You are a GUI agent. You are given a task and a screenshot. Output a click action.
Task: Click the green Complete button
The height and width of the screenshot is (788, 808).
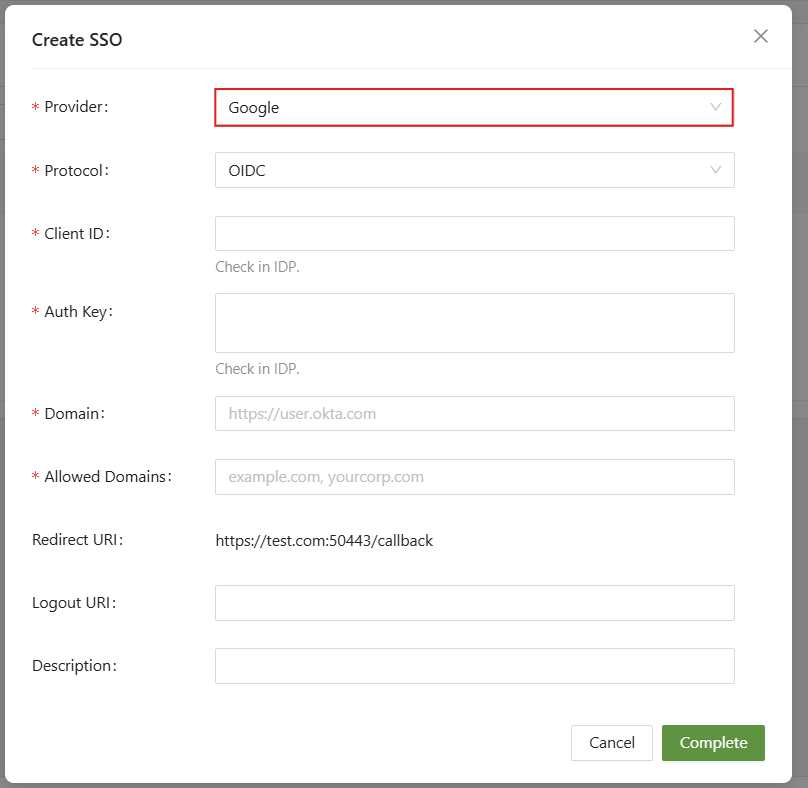[x=713, y=743]
